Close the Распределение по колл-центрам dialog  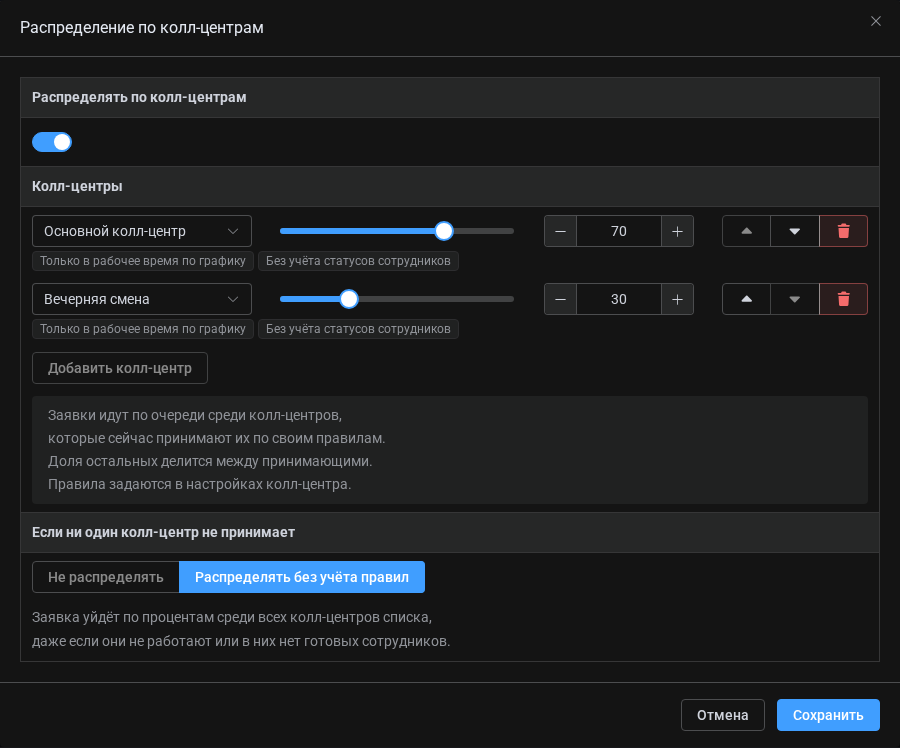(x=875, y=21)
